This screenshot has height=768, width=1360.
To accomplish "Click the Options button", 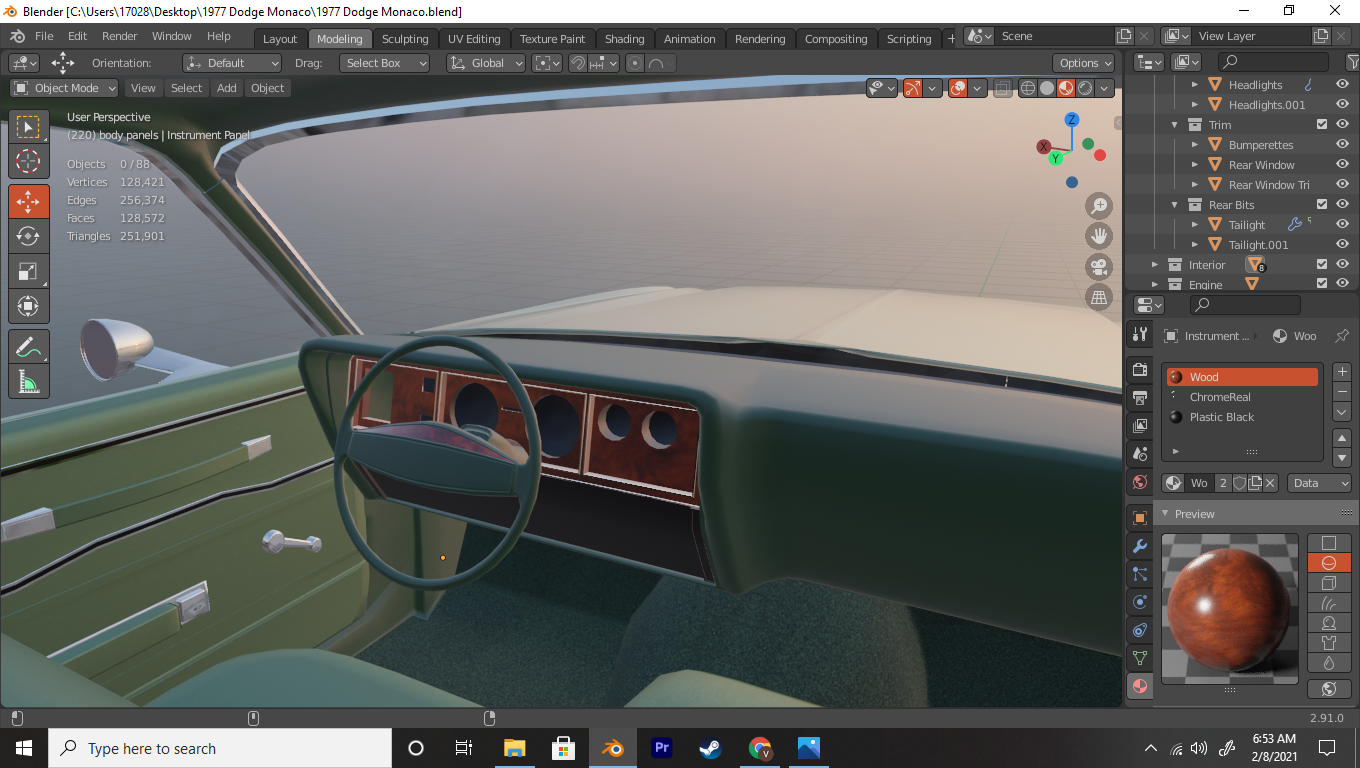I will click(x=1085, y=63).
